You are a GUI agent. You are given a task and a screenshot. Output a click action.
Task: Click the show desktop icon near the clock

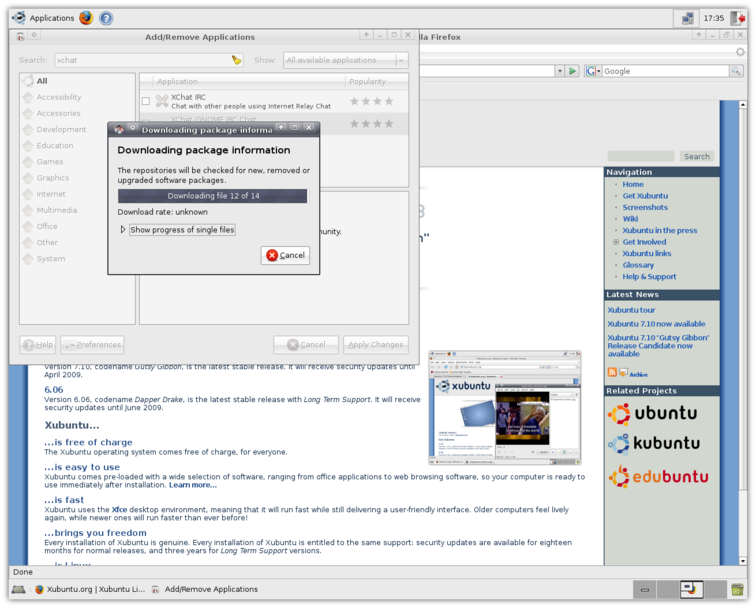(x=688, y=18)
